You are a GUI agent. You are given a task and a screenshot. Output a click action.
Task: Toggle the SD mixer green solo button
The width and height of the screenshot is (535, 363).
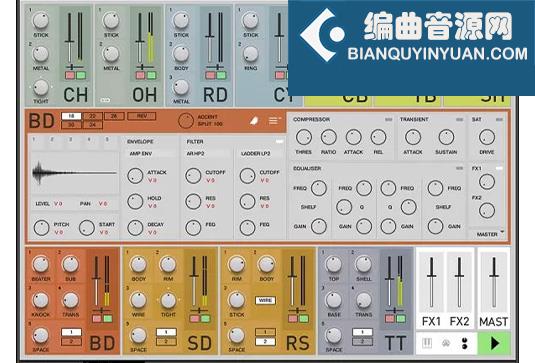pyautogui.click(x=205, y=319)
